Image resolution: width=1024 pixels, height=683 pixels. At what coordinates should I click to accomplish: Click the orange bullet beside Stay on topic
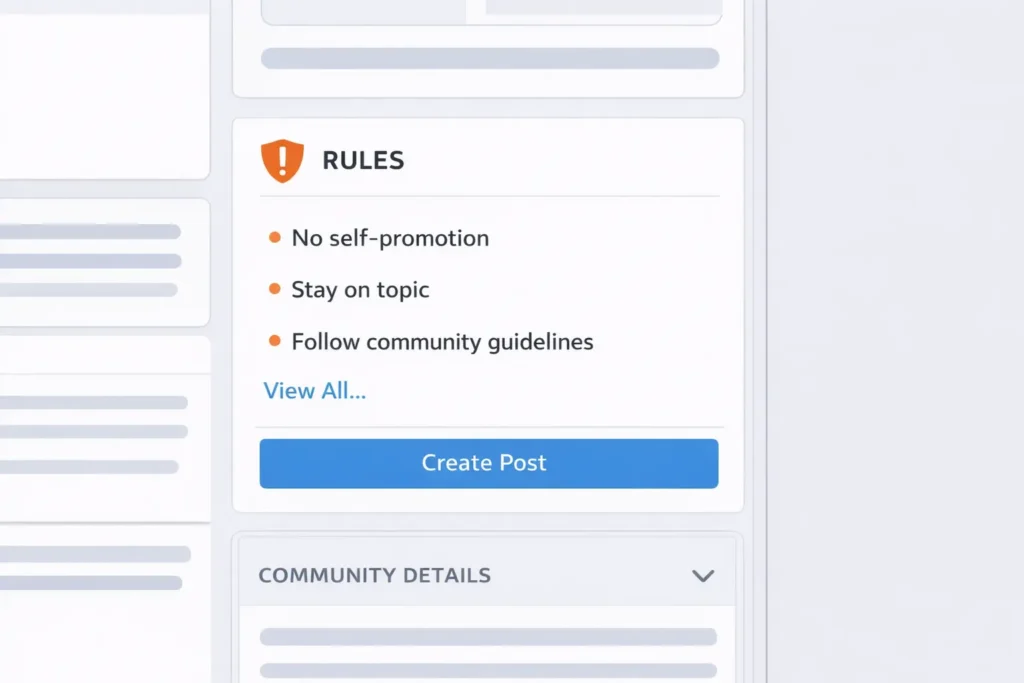pos(273,289)
